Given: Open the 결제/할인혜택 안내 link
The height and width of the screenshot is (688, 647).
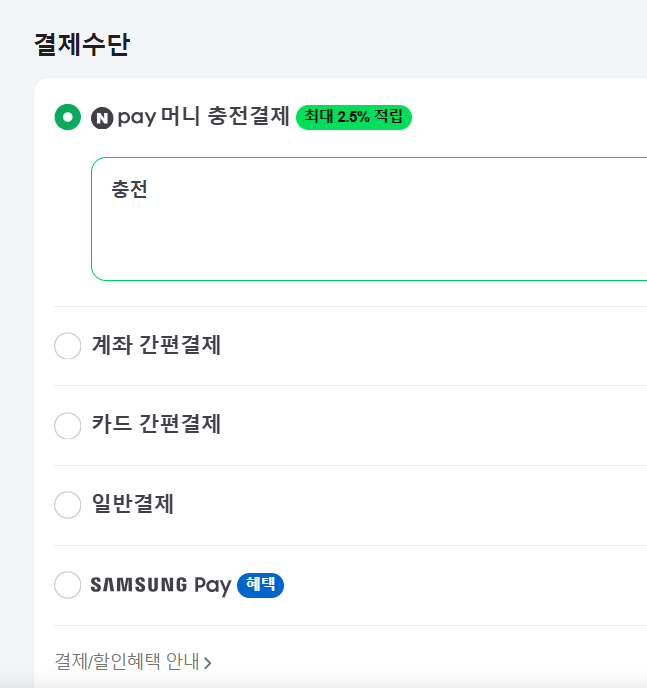Looking at the screenshot, I should (x=126, y=661).
